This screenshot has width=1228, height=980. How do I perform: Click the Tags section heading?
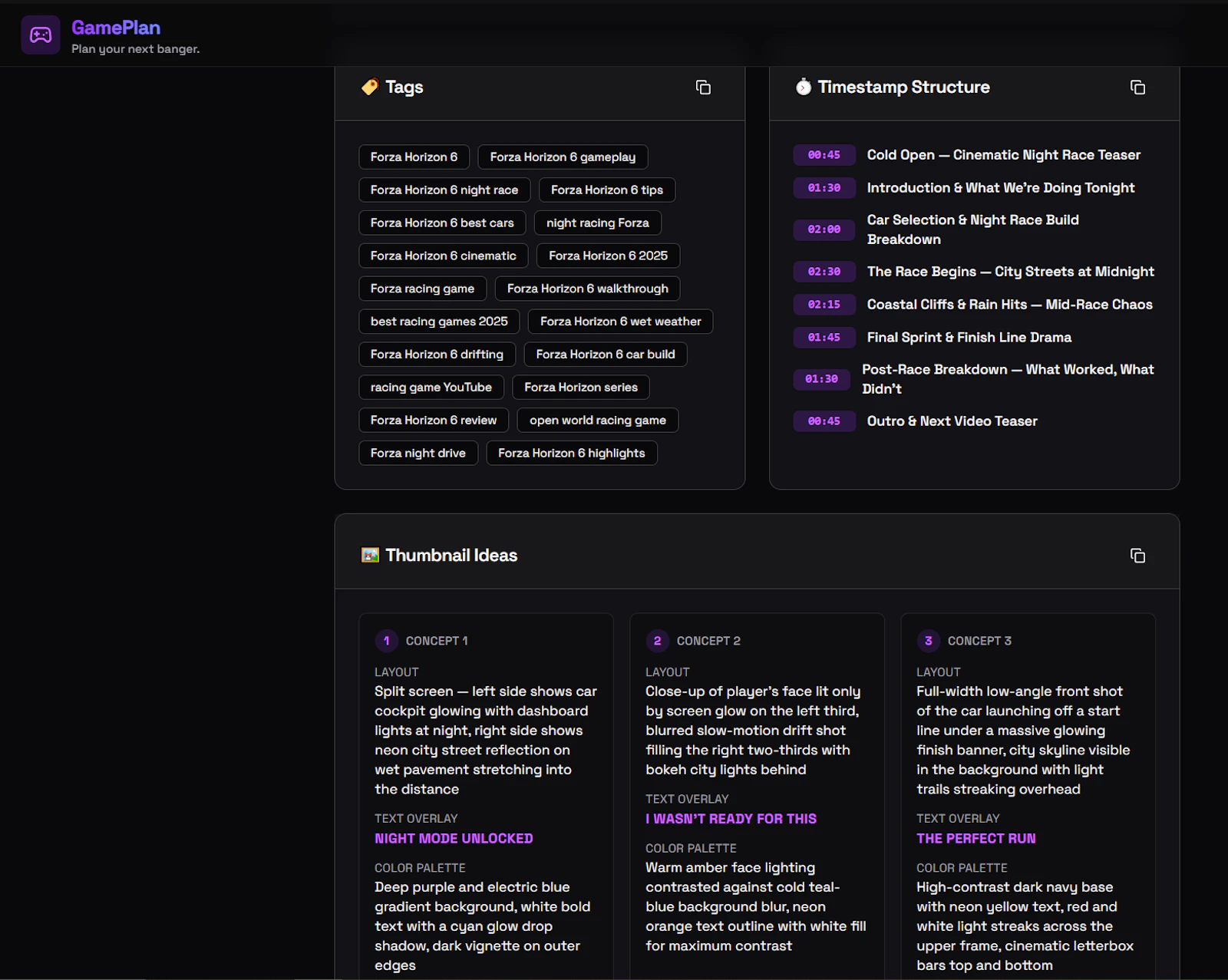(404, 87)
